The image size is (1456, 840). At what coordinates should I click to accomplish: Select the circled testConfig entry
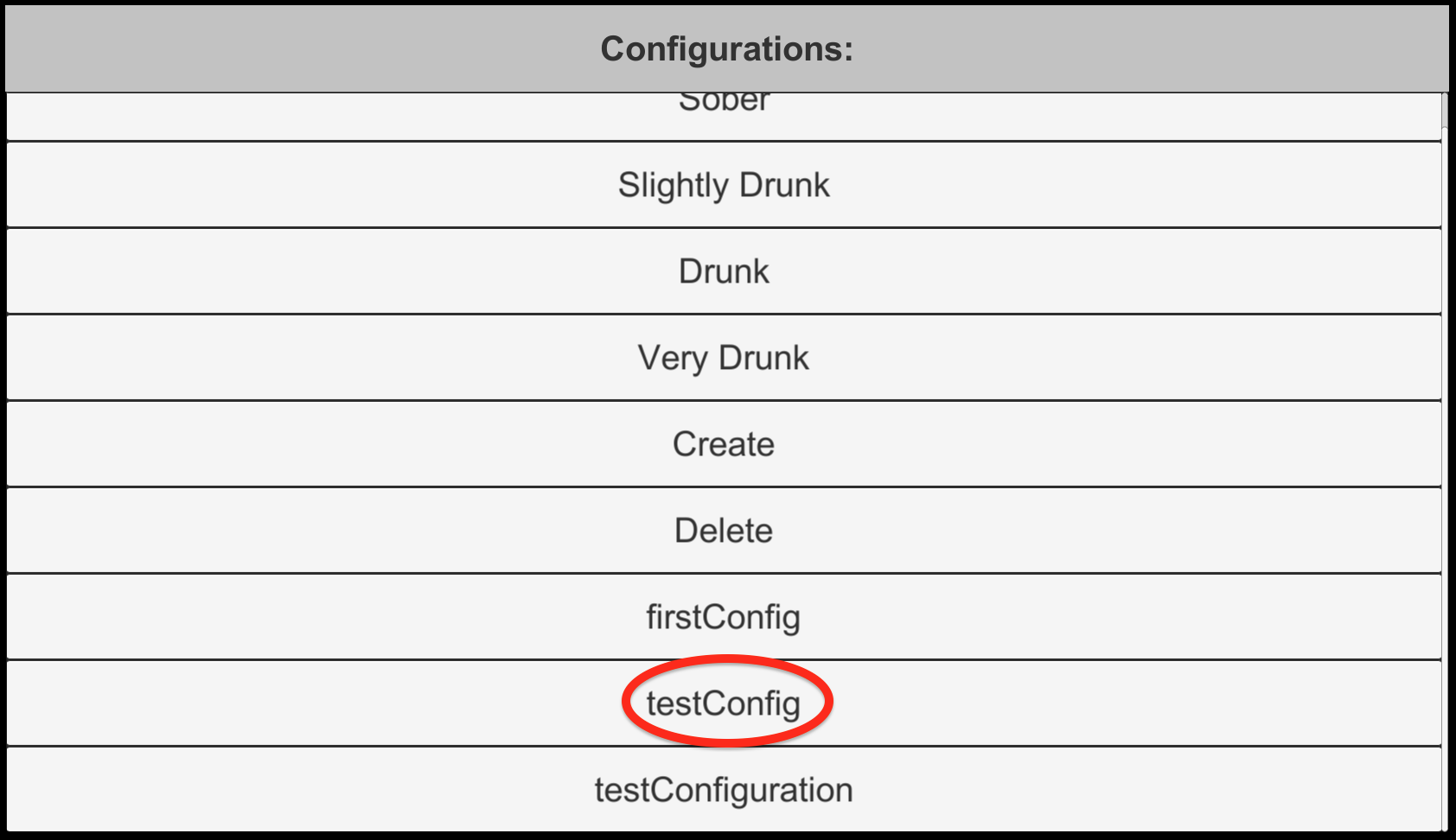(724, 703)
